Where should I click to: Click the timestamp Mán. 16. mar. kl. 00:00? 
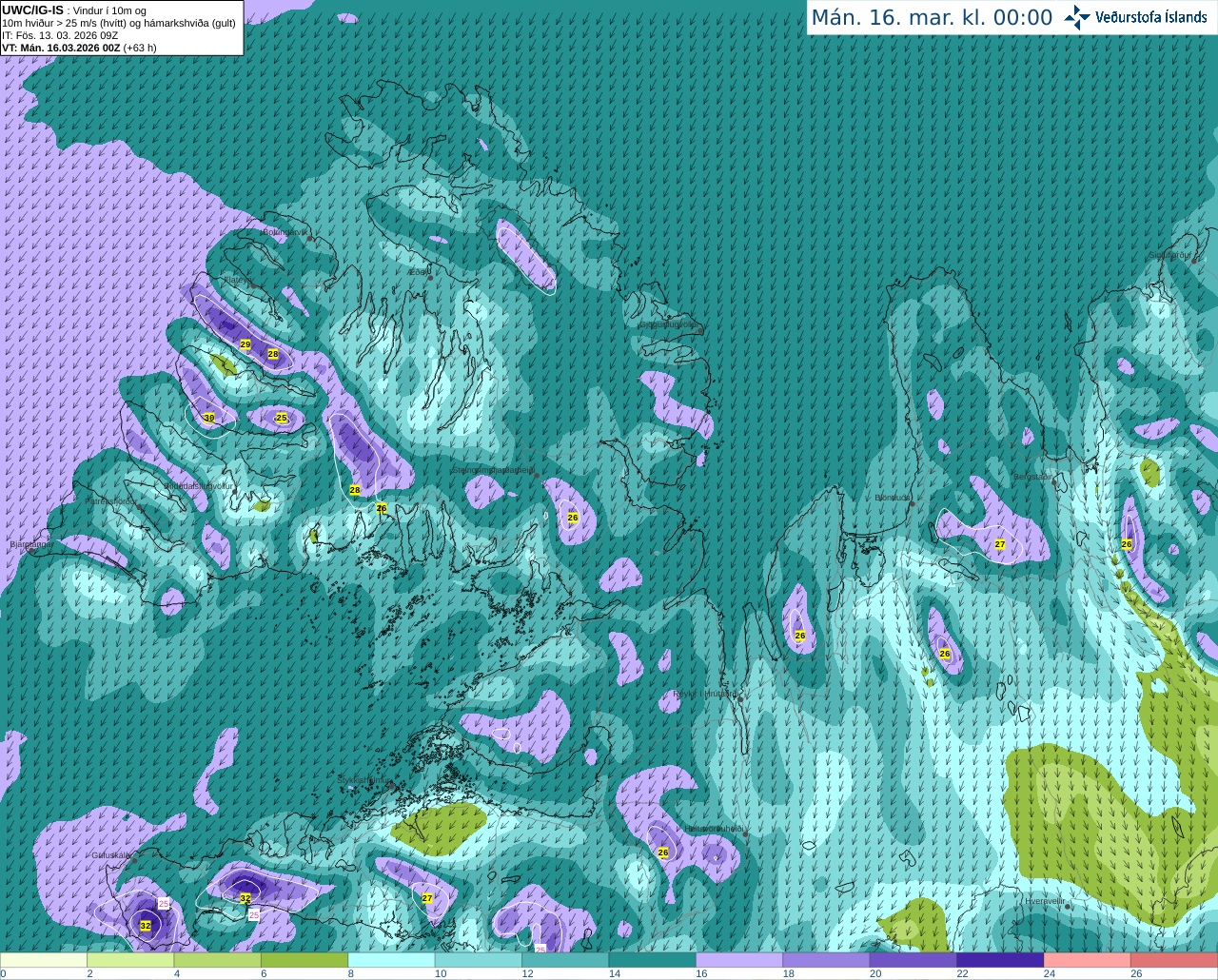tap(932, 18)
